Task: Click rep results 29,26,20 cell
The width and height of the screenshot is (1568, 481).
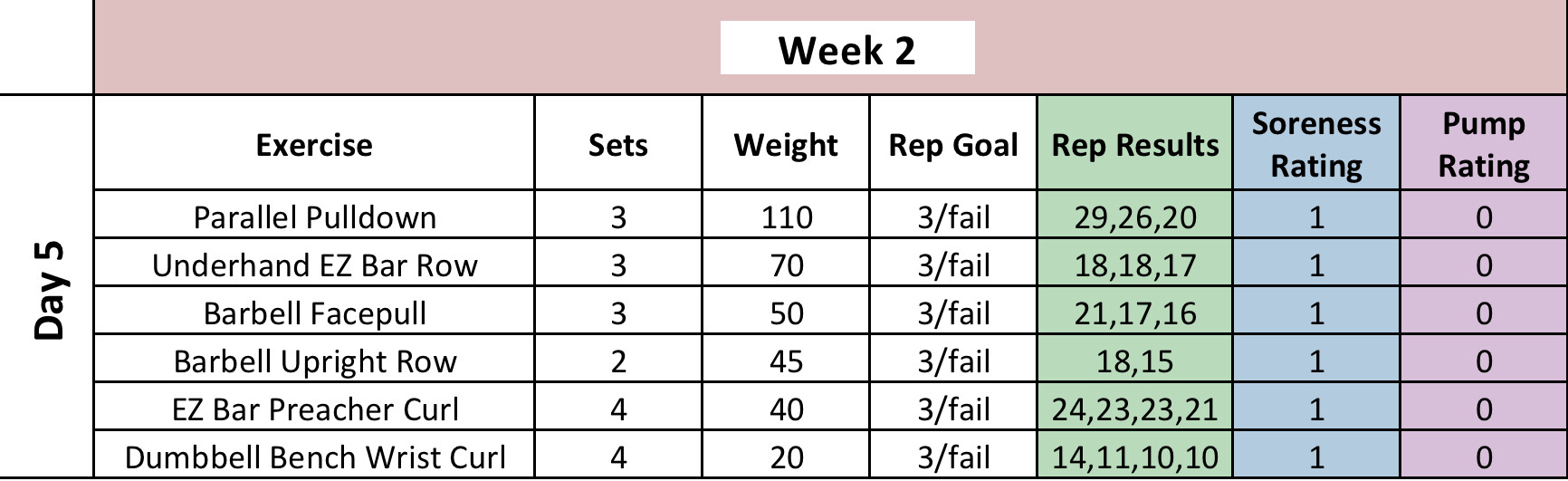Action: (x=1135, y=217)
